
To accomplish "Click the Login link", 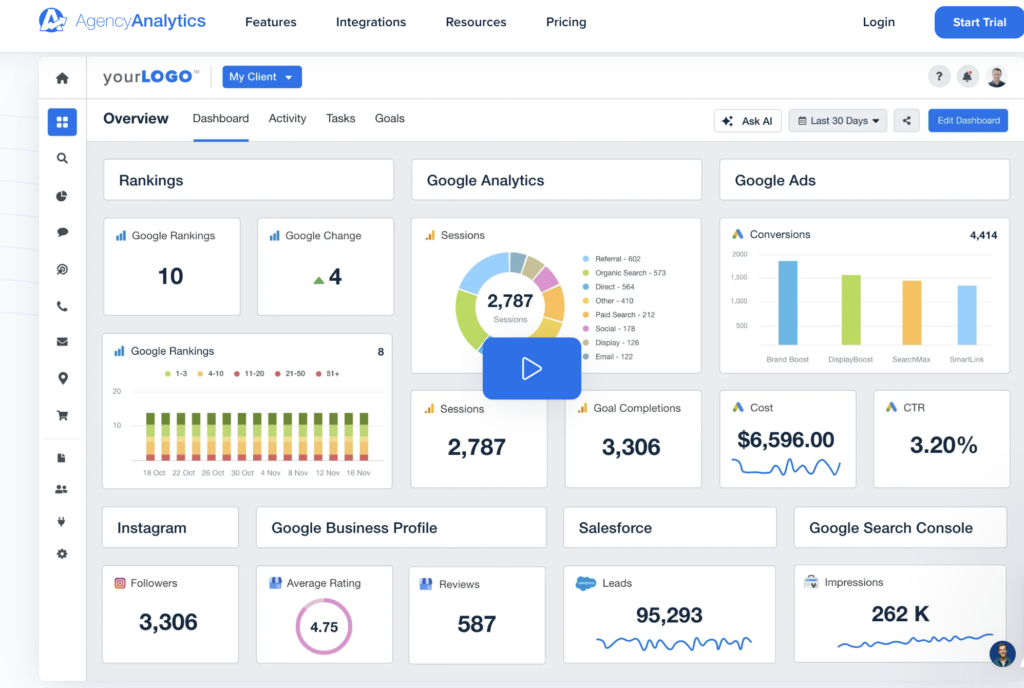I will point(878,22).
